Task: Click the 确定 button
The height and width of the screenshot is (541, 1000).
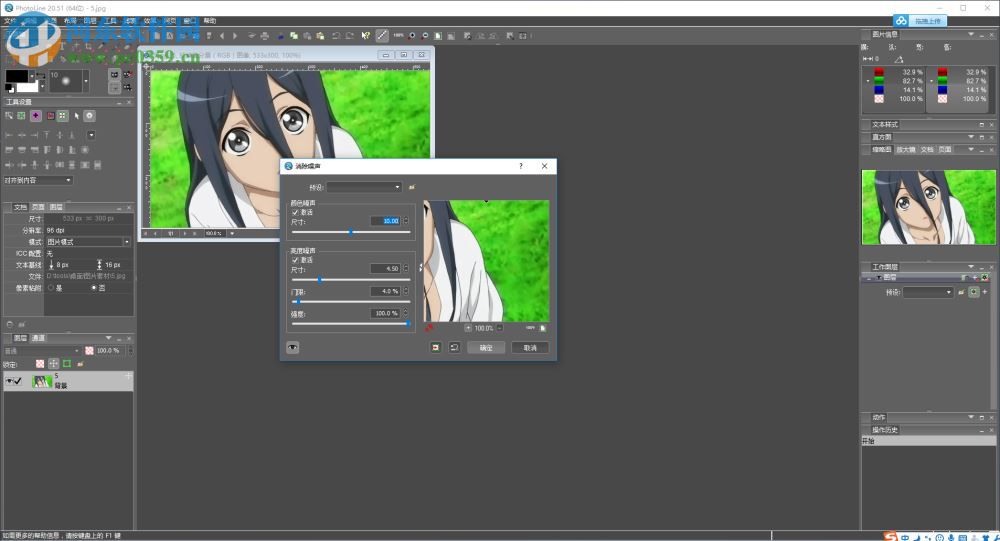Action: [x=486, y=347]
